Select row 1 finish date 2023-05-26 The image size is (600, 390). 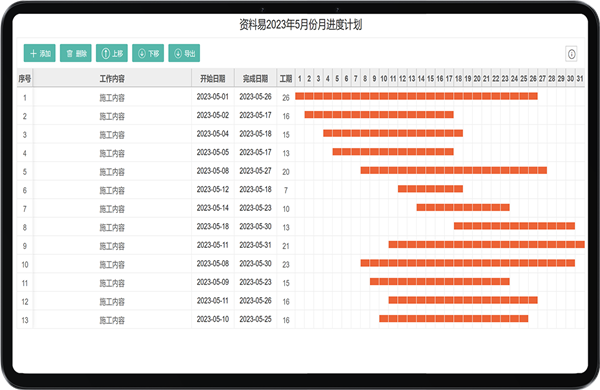point(255,97)
